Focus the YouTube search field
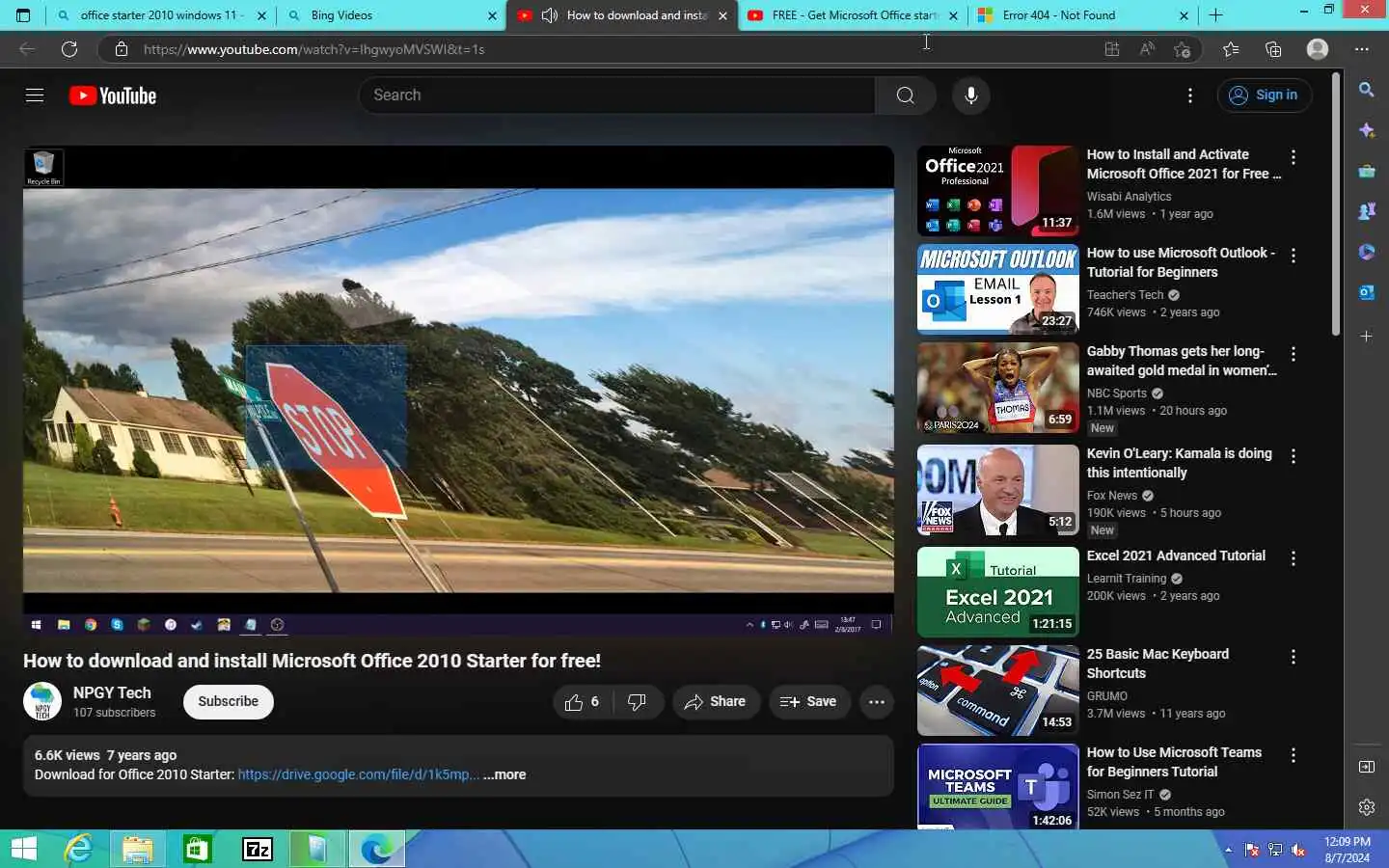This screenshot has height=868, width=1389. point(617,95)
